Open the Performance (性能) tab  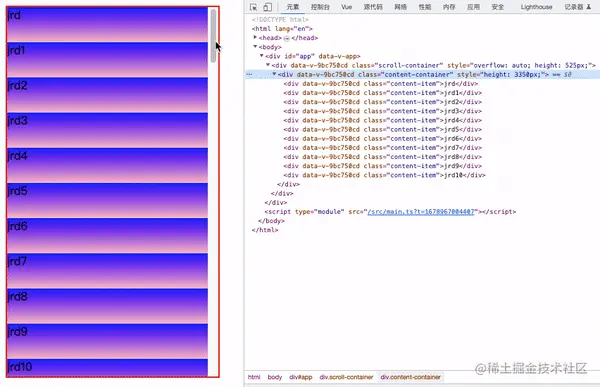coord(425,7)
